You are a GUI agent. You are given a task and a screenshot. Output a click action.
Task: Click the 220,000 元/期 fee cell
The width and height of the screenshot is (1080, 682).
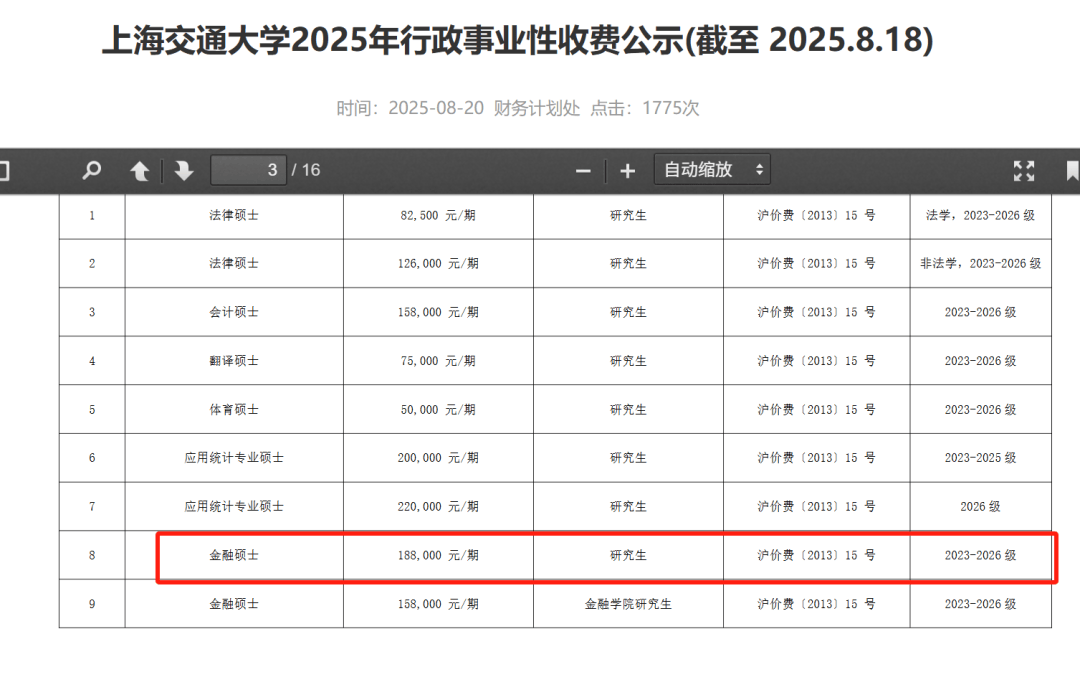(438, 507)
